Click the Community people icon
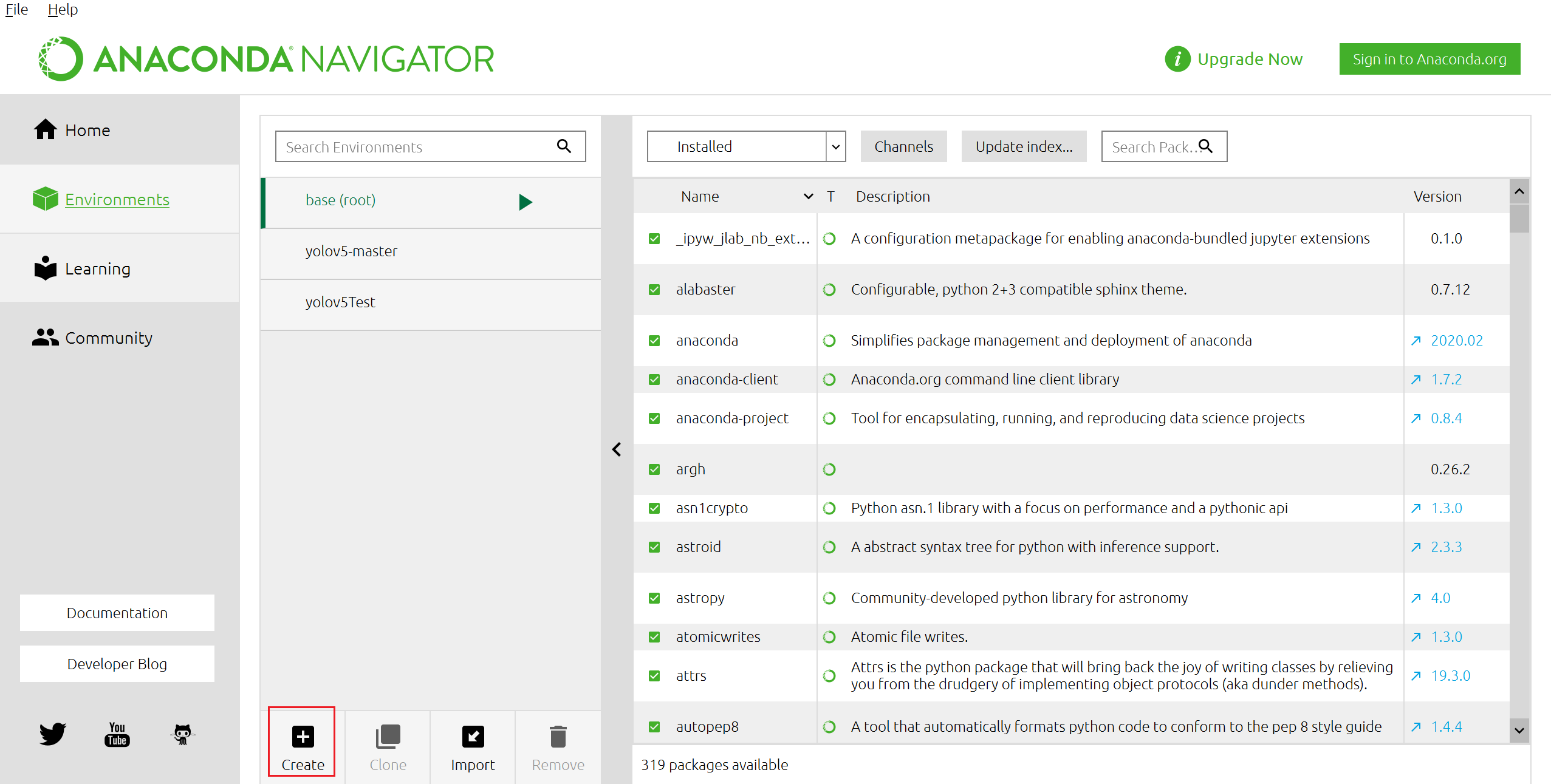 (x=46, y=337)
